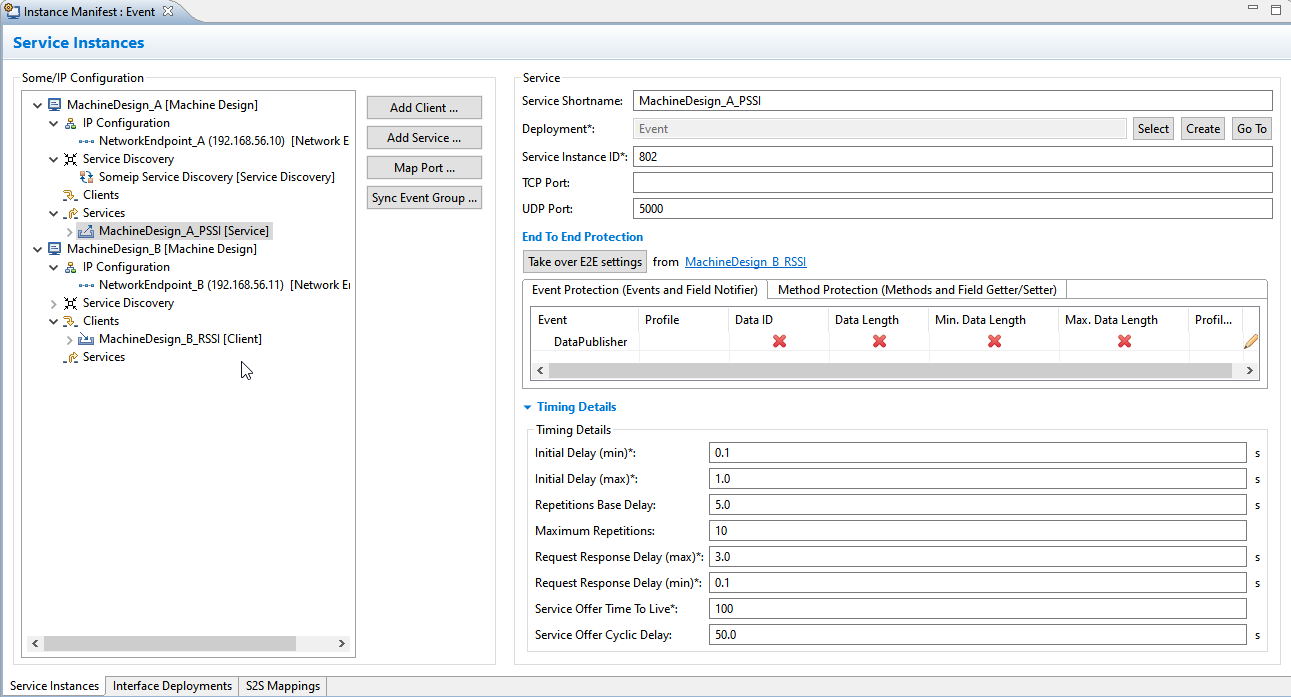
Task: Click the Instance Manifest editor tab icon
Action: [12, 10]
